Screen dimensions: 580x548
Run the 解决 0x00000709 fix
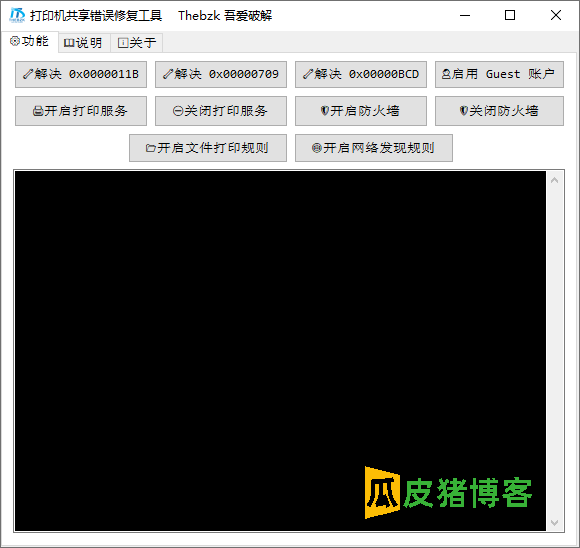(x=221, y=74)
